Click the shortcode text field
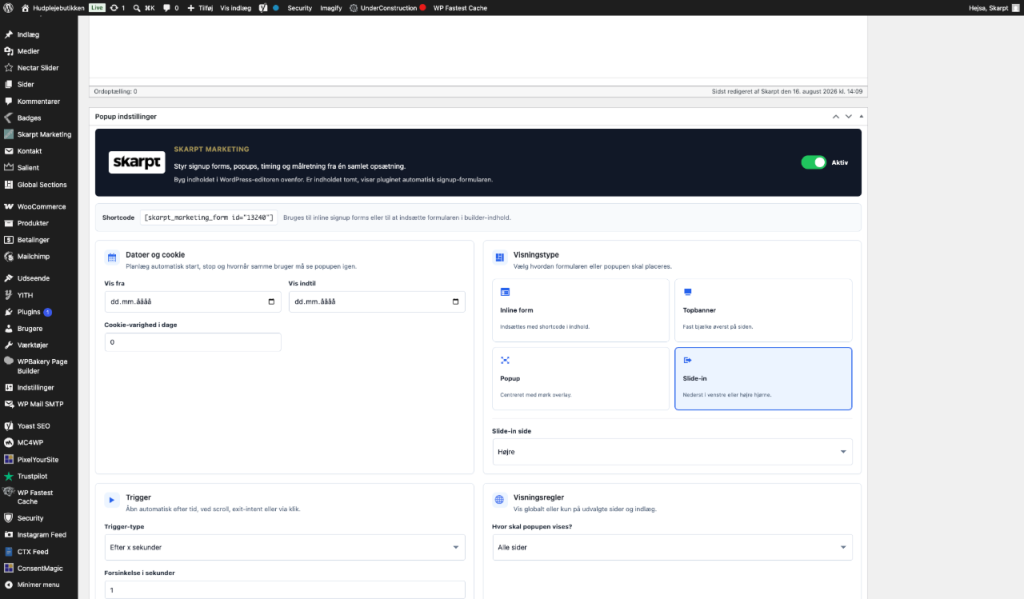The height and width of the screenshot is (599, 1024). pyautogui.click(x=208, y=218)
